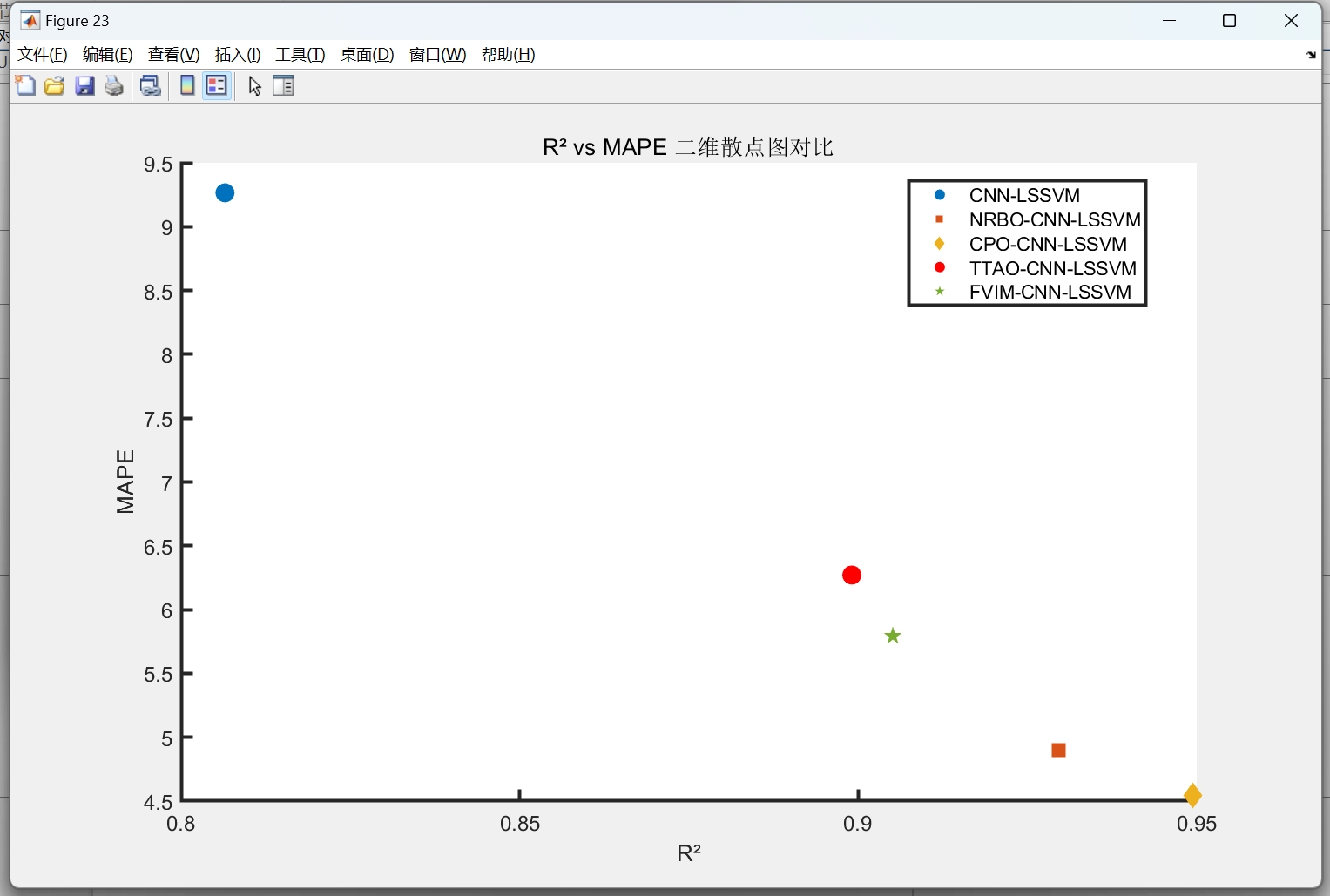Open the property inspector panel
The height and width of the screenshot is (896, 1330).
coord(283,85)
